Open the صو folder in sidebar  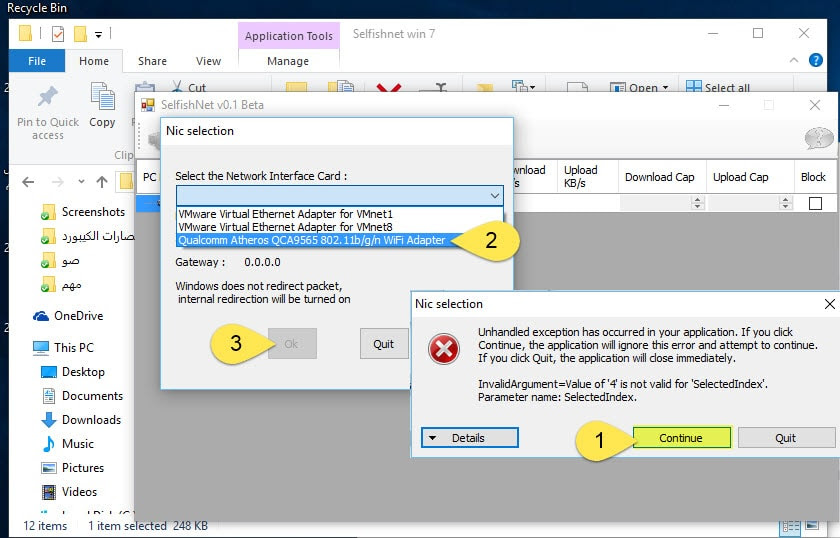point(61,261)
